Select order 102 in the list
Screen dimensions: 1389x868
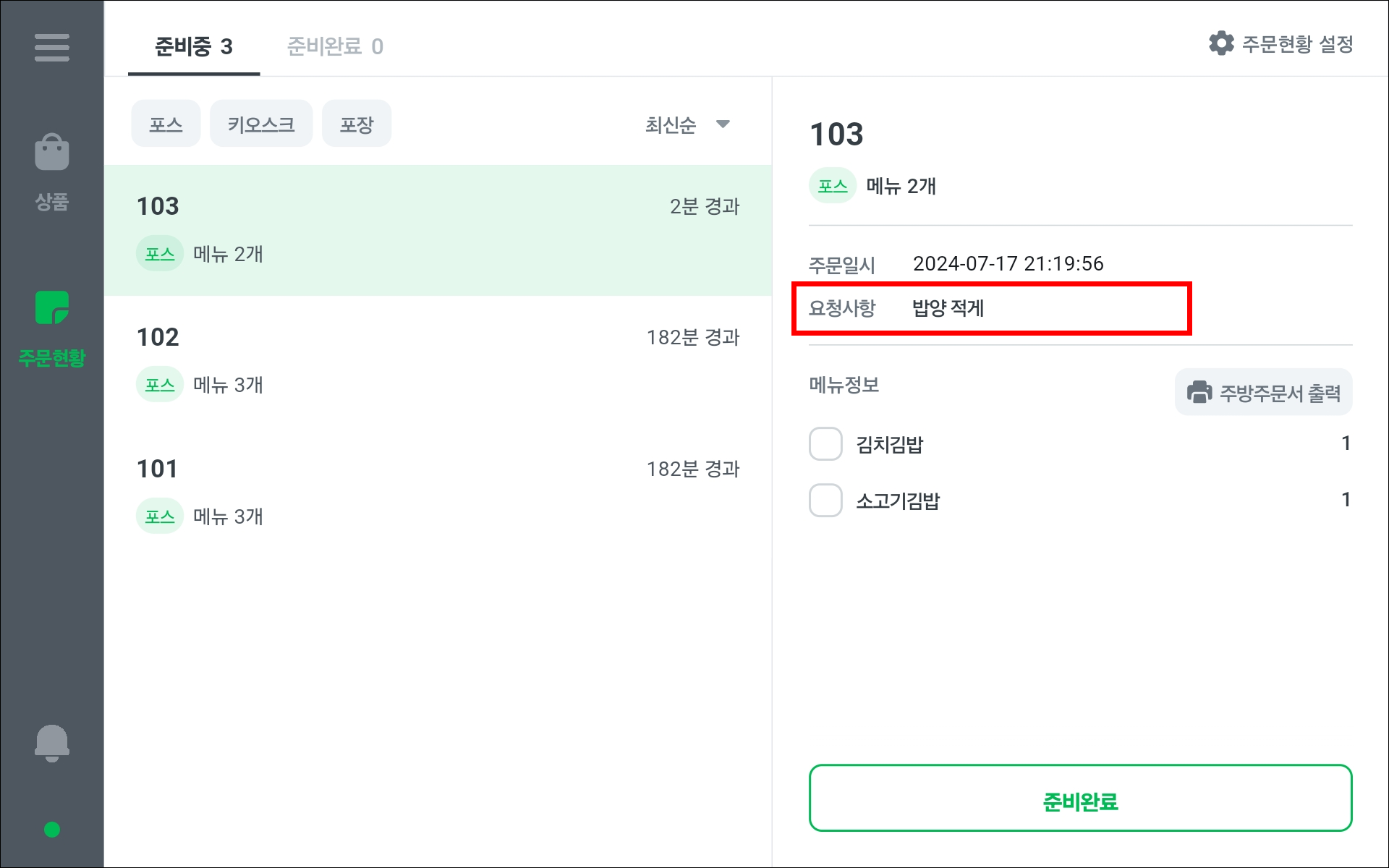coord(438,361)
